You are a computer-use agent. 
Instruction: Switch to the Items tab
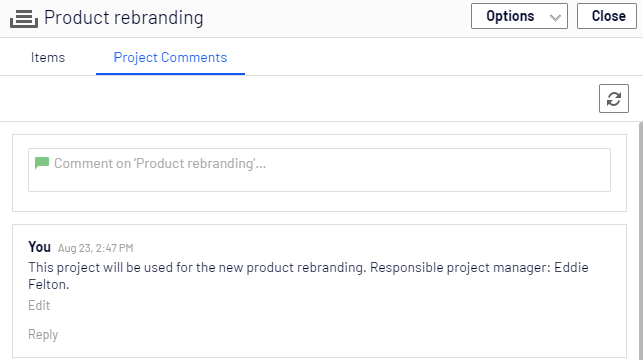point(48,57)
